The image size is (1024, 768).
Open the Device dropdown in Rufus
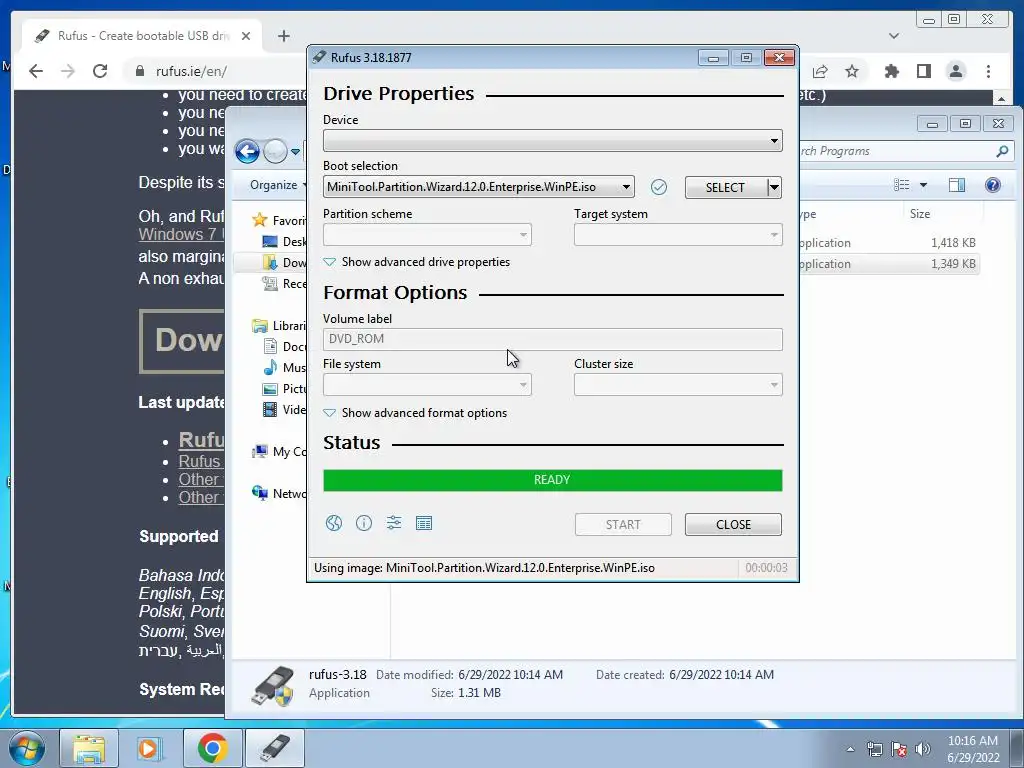(x=552, y=141)
